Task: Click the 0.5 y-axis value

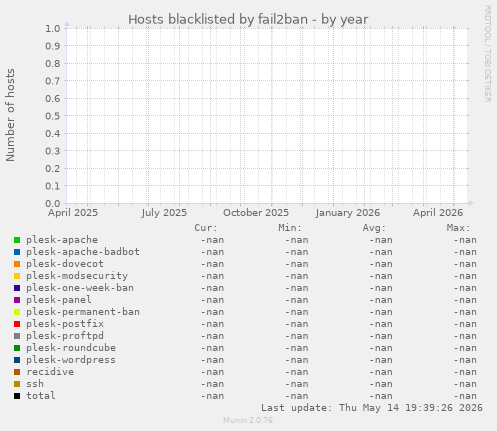Action: point(53,116)
